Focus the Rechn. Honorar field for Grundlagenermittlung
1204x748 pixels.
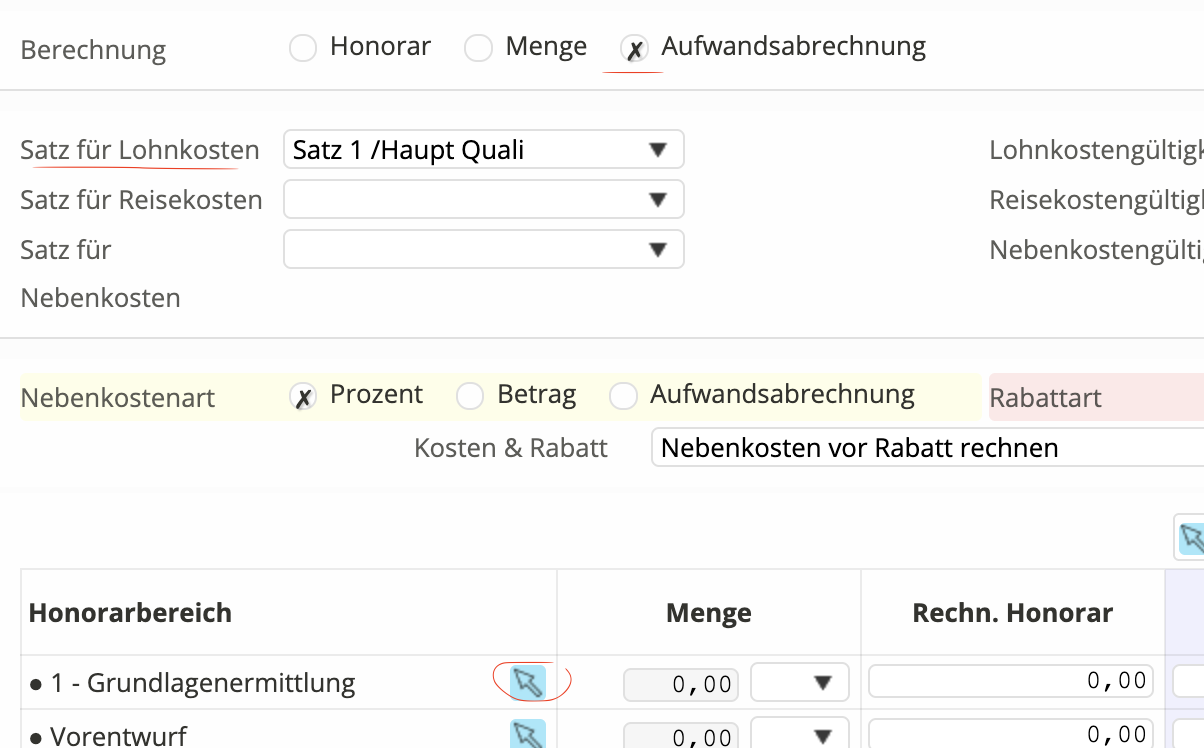[1010, 682]
